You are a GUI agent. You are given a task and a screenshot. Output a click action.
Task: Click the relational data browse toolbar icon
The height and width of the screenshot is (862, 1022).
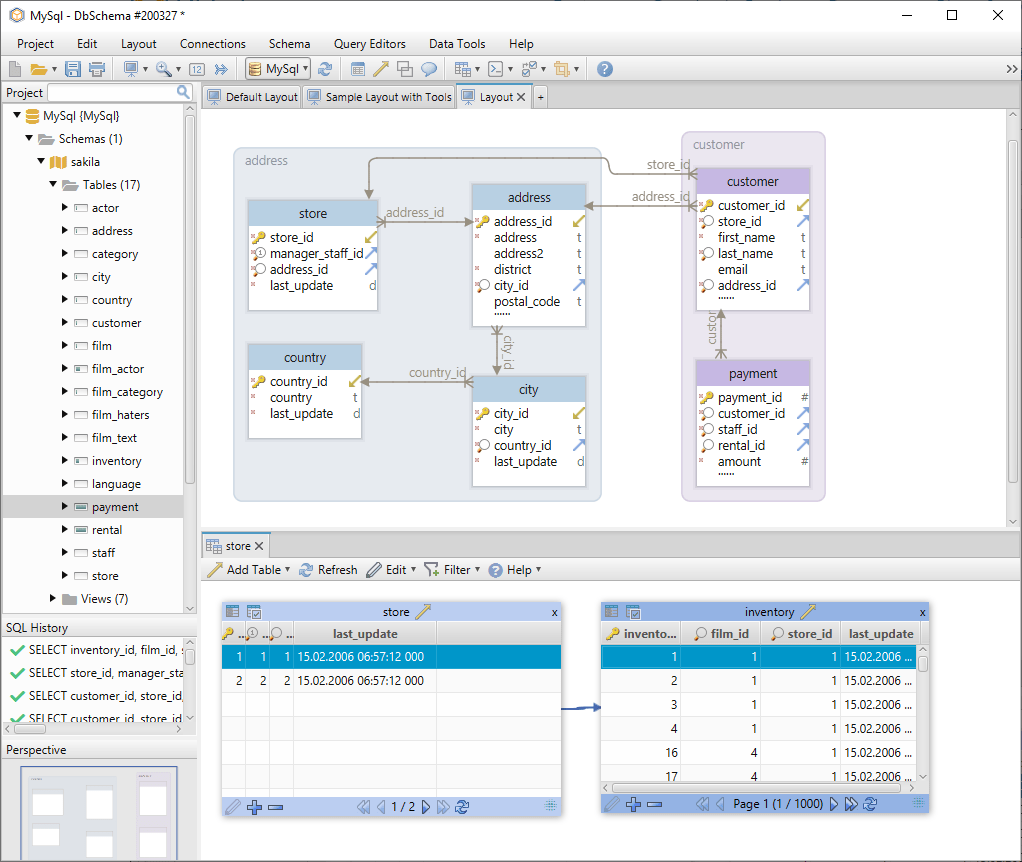463,69
